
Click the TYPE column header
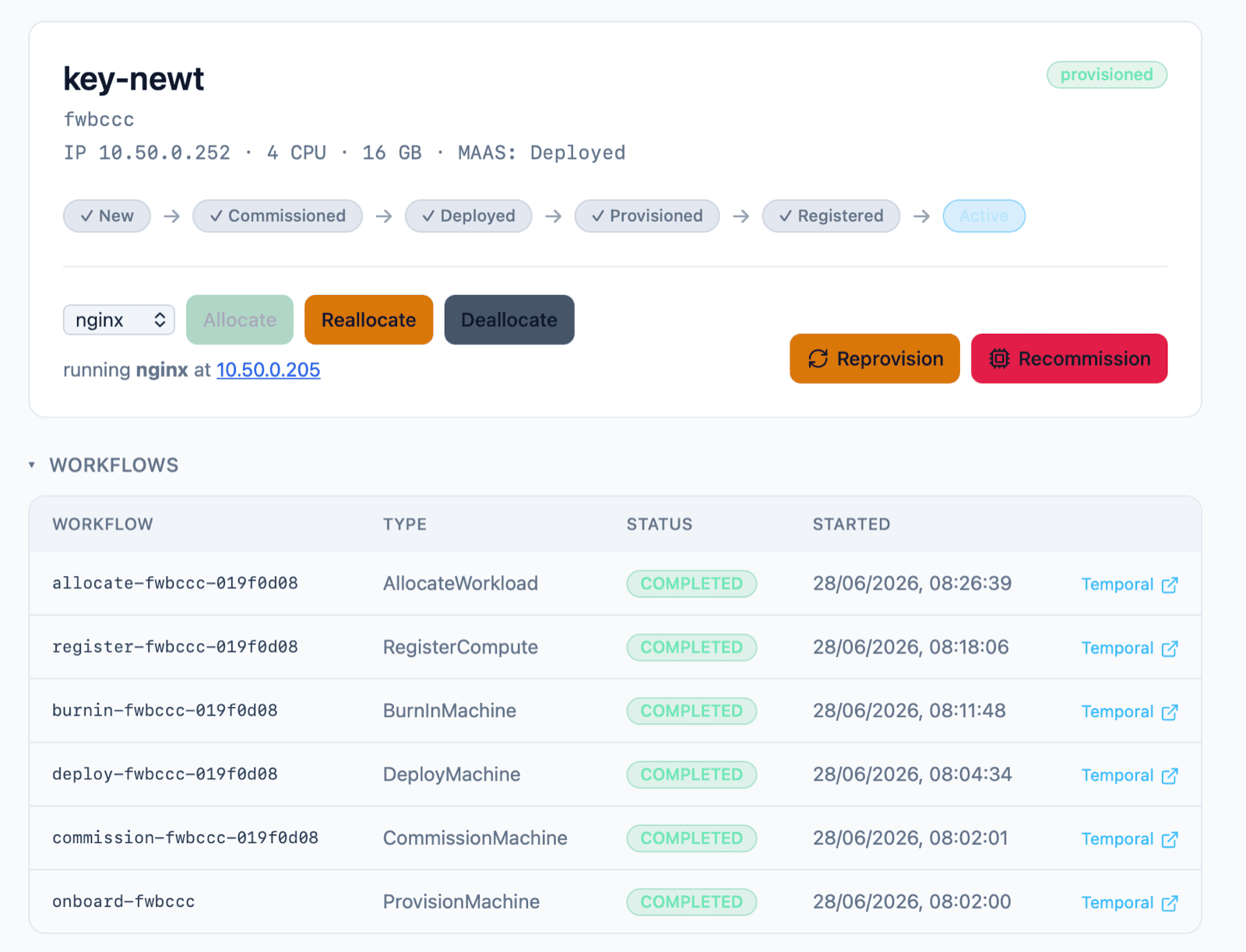405,524
